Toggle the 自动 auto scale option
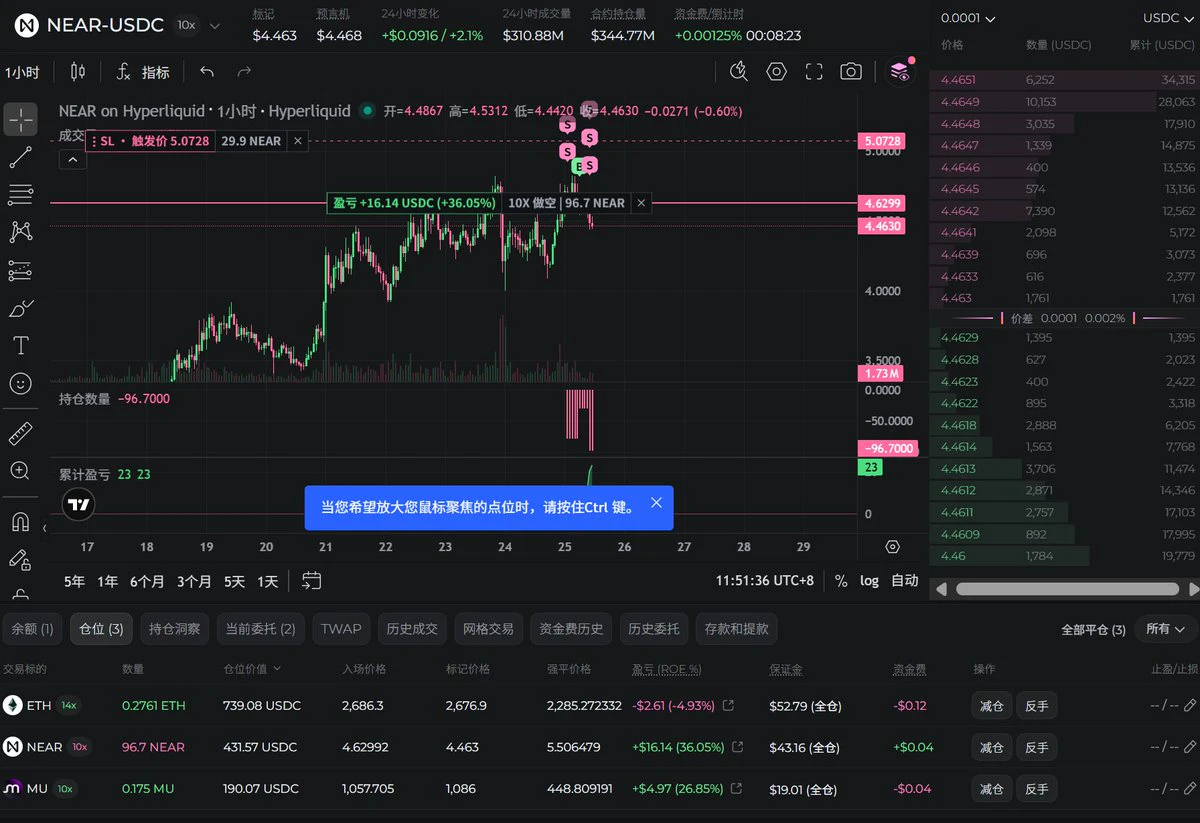 click(x=905, y=581)
